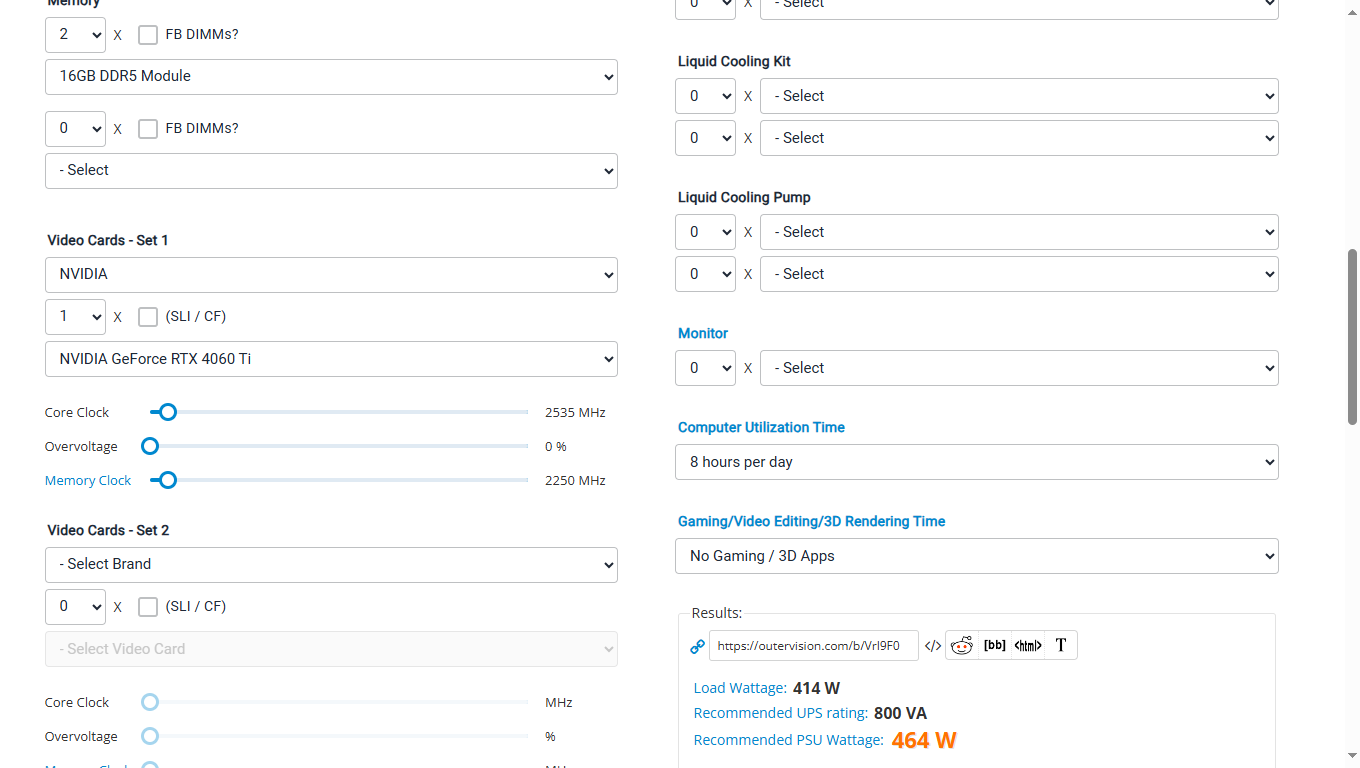Enable SLI / CF for Video Cards Set 1
This screenshot has width=1360, height=768.
coord(148,317)
